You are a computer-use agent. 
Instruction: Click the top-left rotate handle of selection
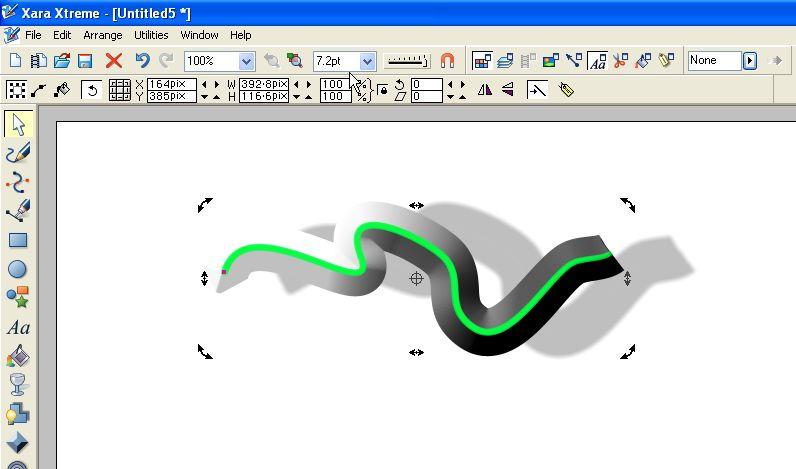coord(205,205)
